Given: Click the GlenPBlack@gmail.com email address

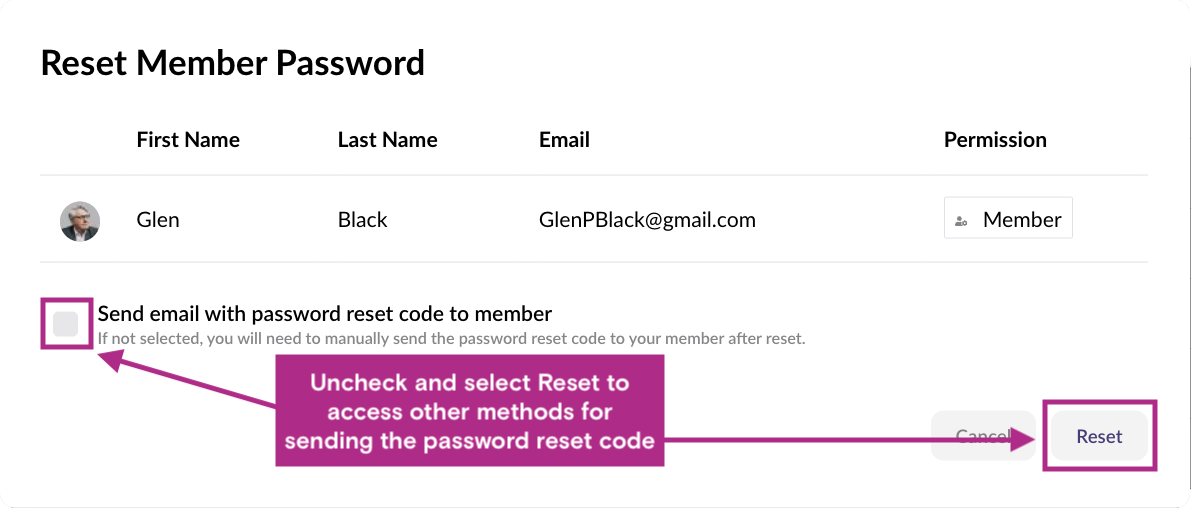Looking at the screenshot, I should click(646, 220).
